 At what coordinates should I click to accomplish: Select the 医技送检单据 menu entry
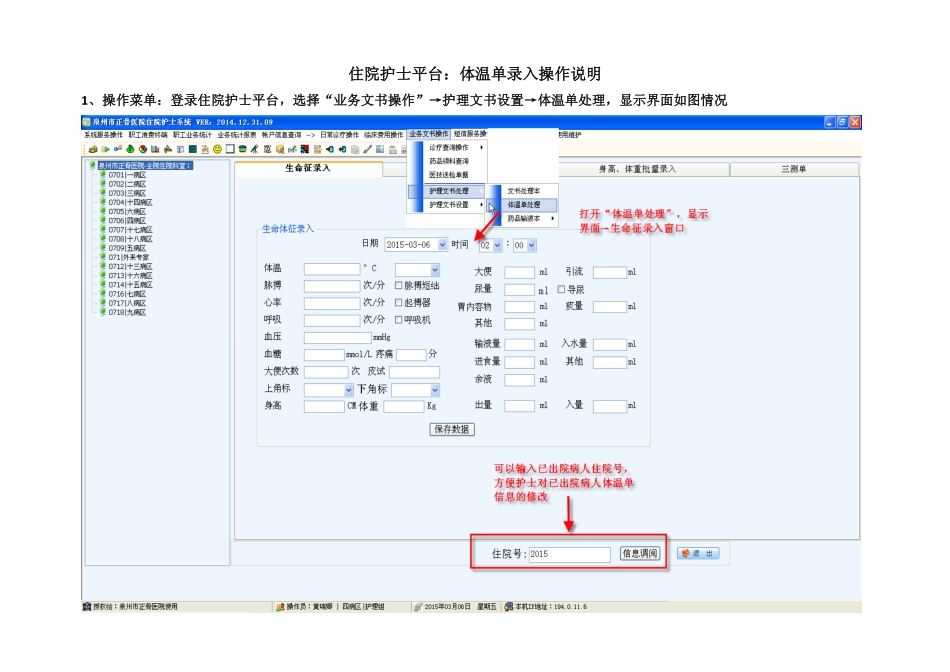(x=449, y=175)
